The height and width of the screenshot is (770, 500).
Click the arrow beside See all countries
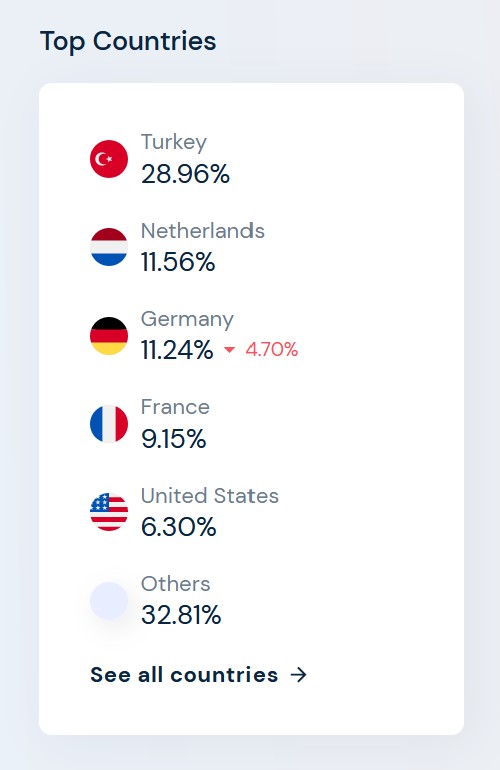coord(299,675)
